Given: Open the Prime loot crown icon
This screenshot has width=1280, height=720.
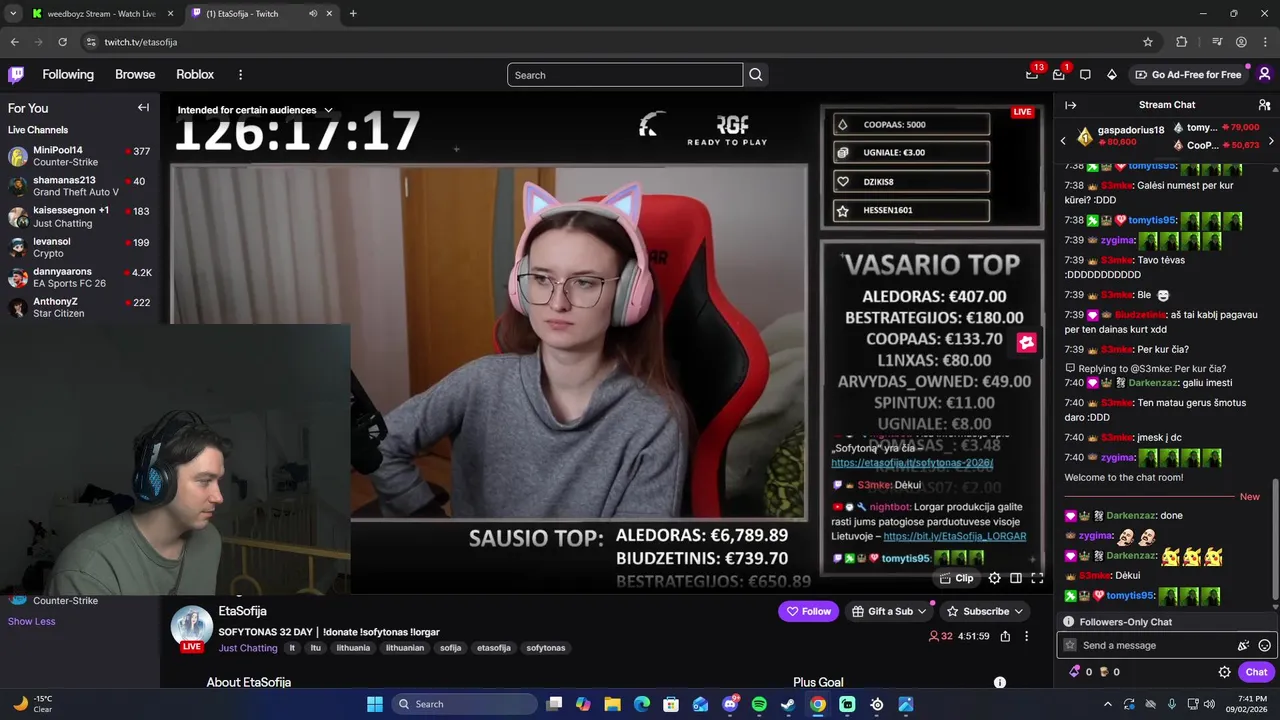Looking at the screenshot, I should click(x=1032, y=74).
